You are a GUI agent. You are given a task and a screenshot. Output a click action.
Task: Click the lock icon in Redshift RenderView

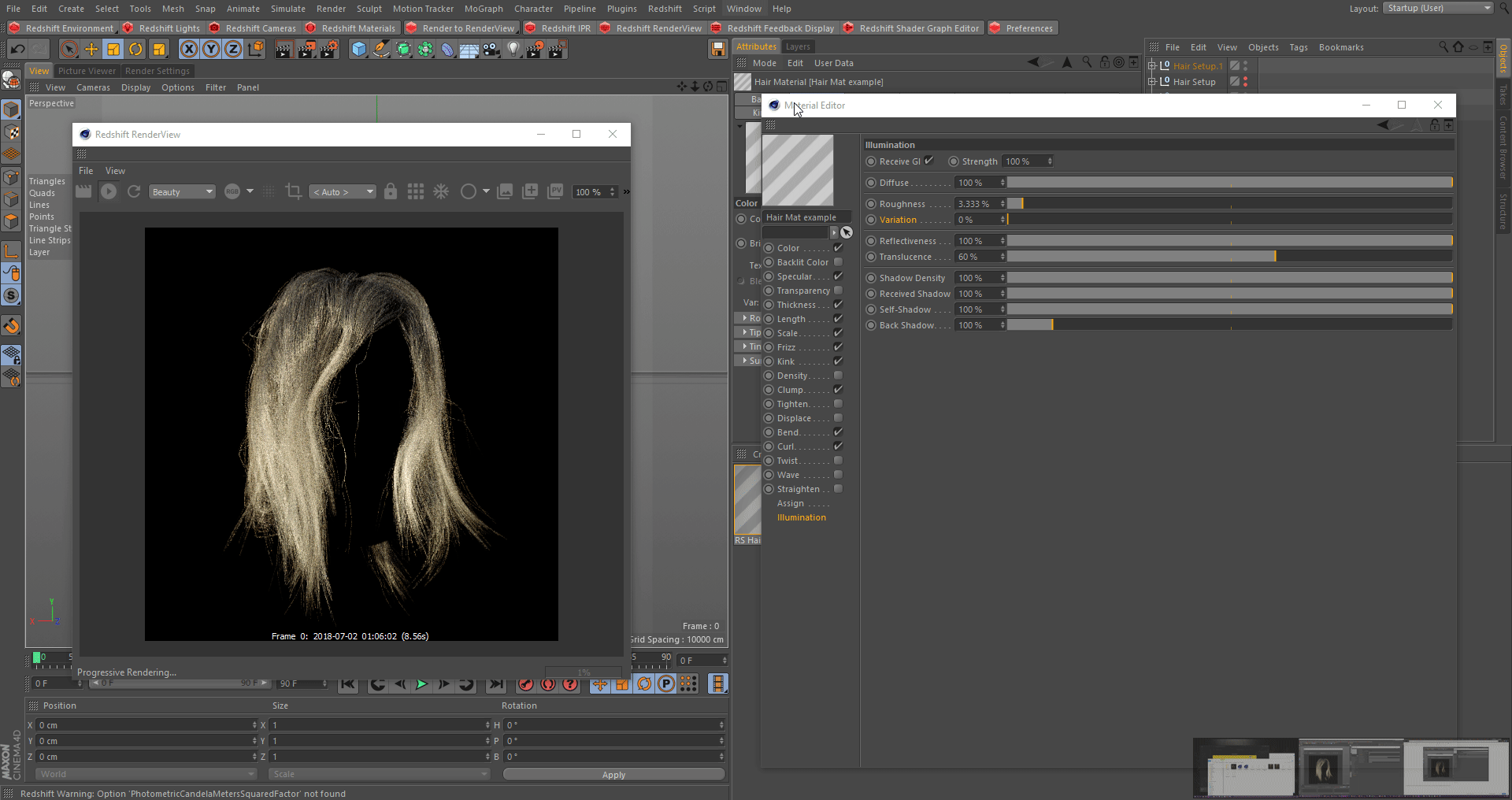pos(391,191)
